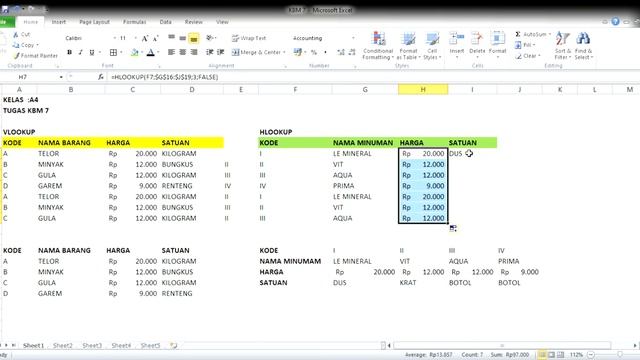Open the Insert ribbon tab
The height and width of the screenshot is (360, 640).
[58, 22]
